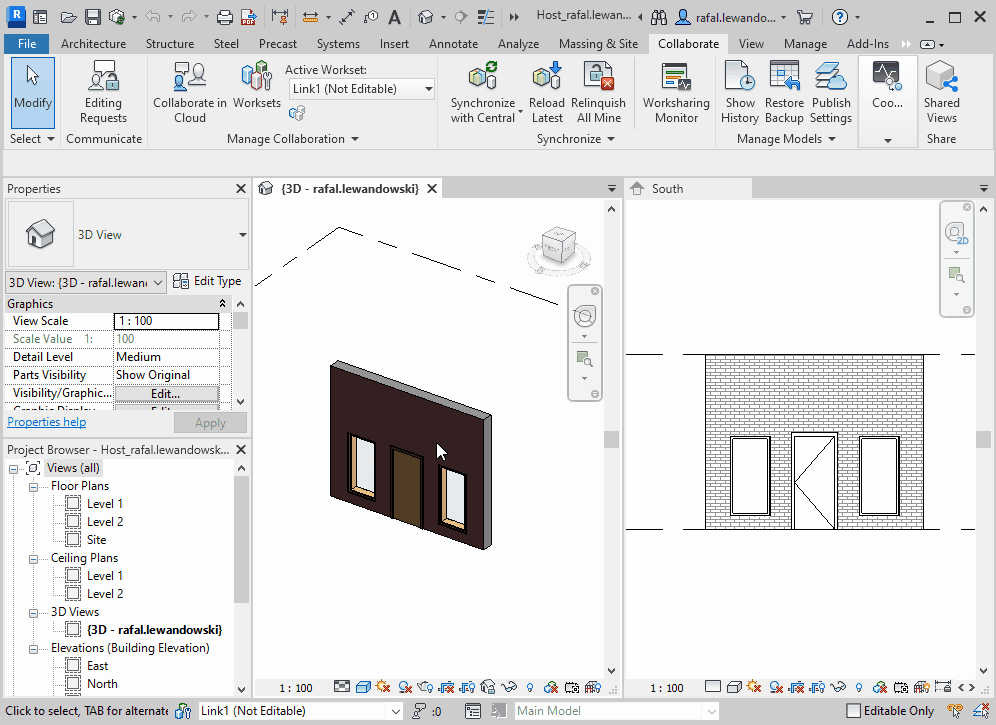This screenshot has width=996, height=725.
Task: Activate the South view tab
Action: coord(667,189)
